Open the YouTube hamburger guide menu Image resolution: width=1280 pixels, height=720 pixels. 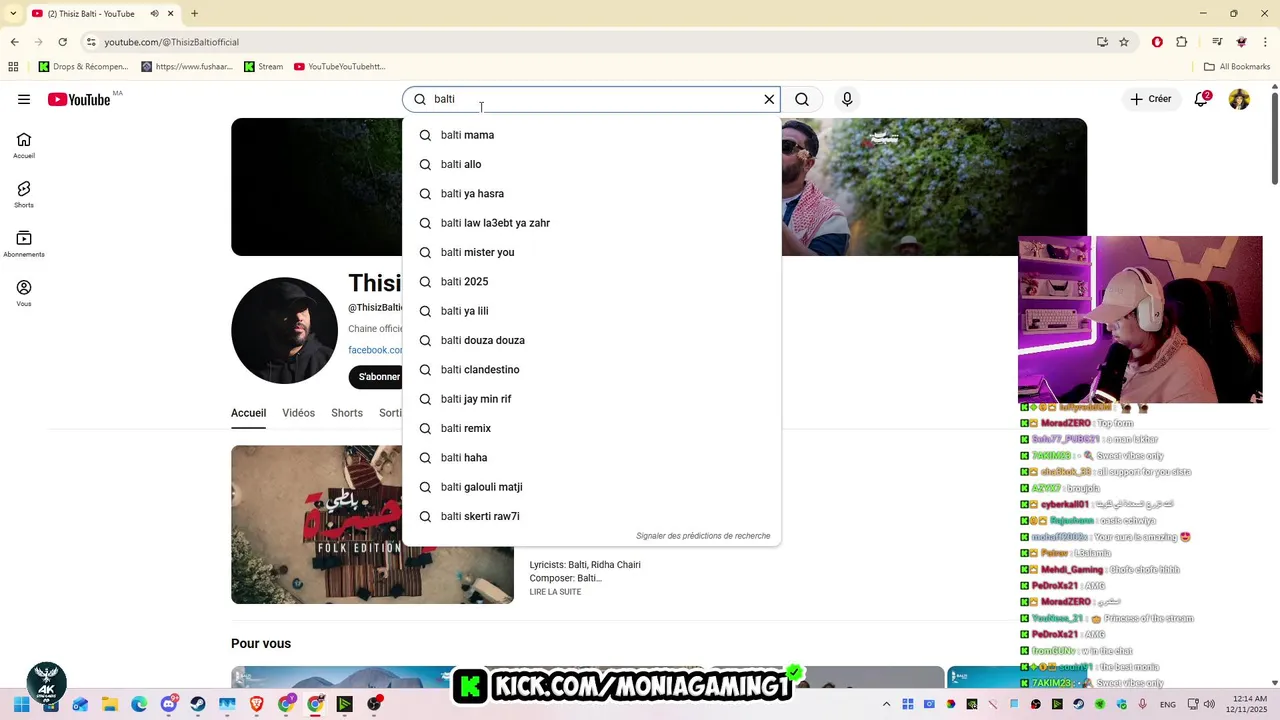tap(24, 99)
